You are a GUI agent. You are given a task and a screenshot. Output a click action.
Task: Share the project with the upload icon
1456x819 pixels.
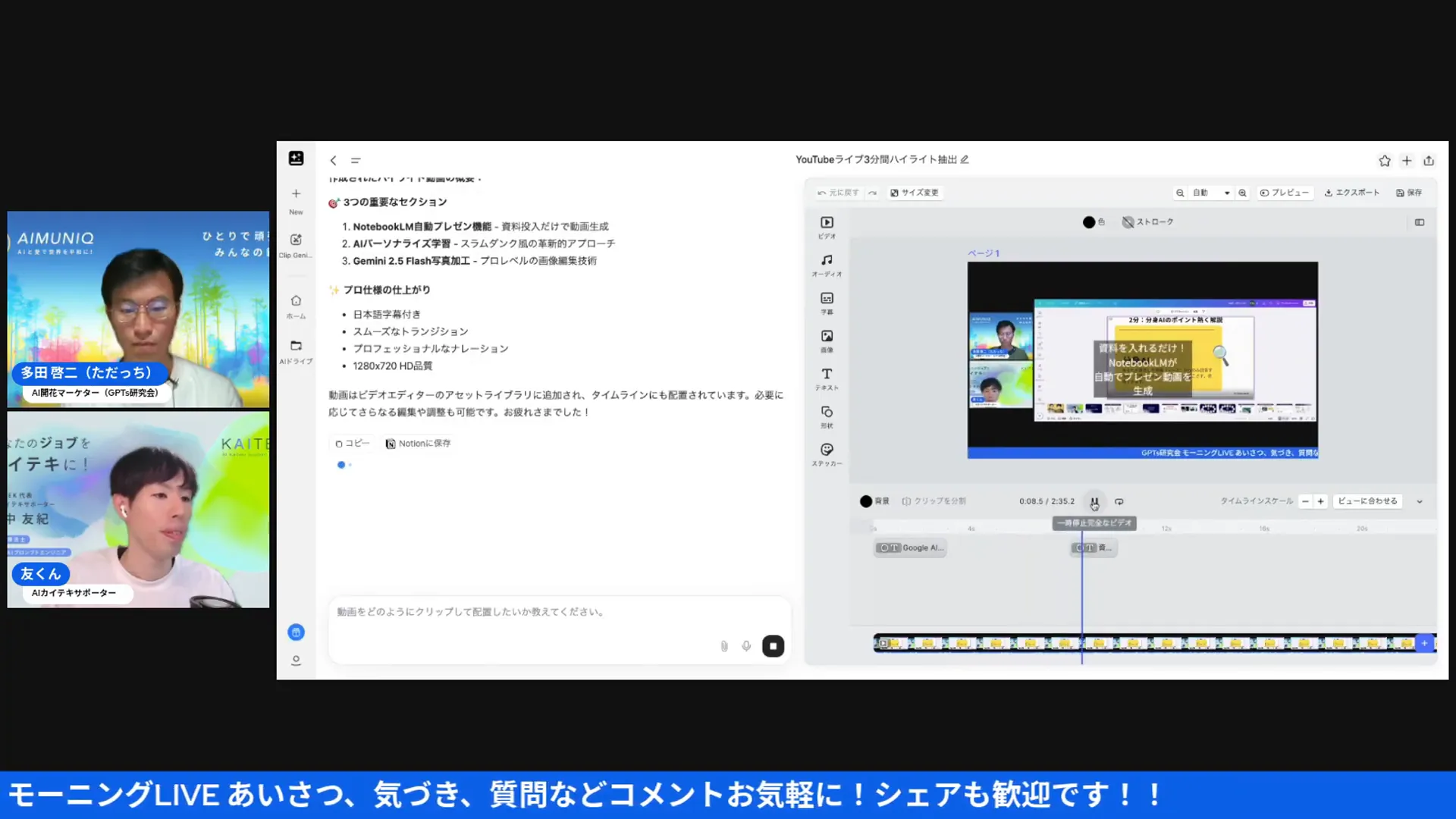[1429, 161]
